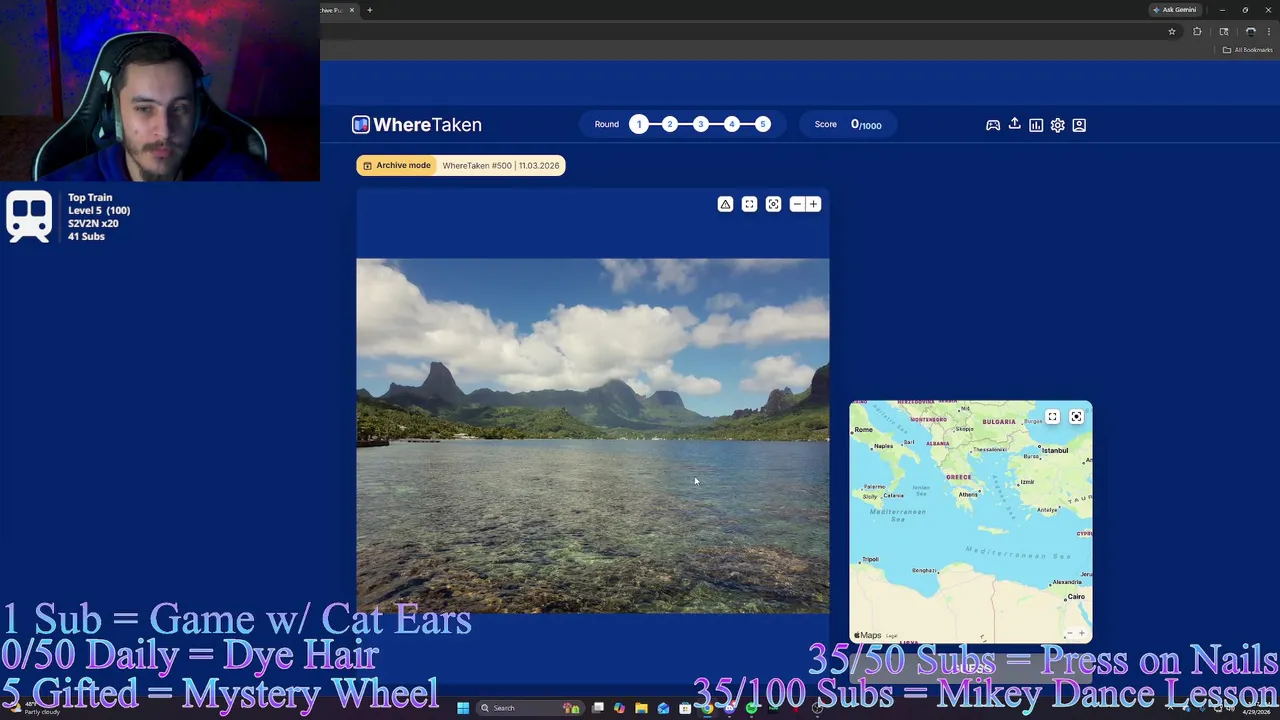Image resolution: width=1280 pixels, height=720 pixels.
Task: Bookmark this page with star icon
Action: click(x=1172, y=31)
